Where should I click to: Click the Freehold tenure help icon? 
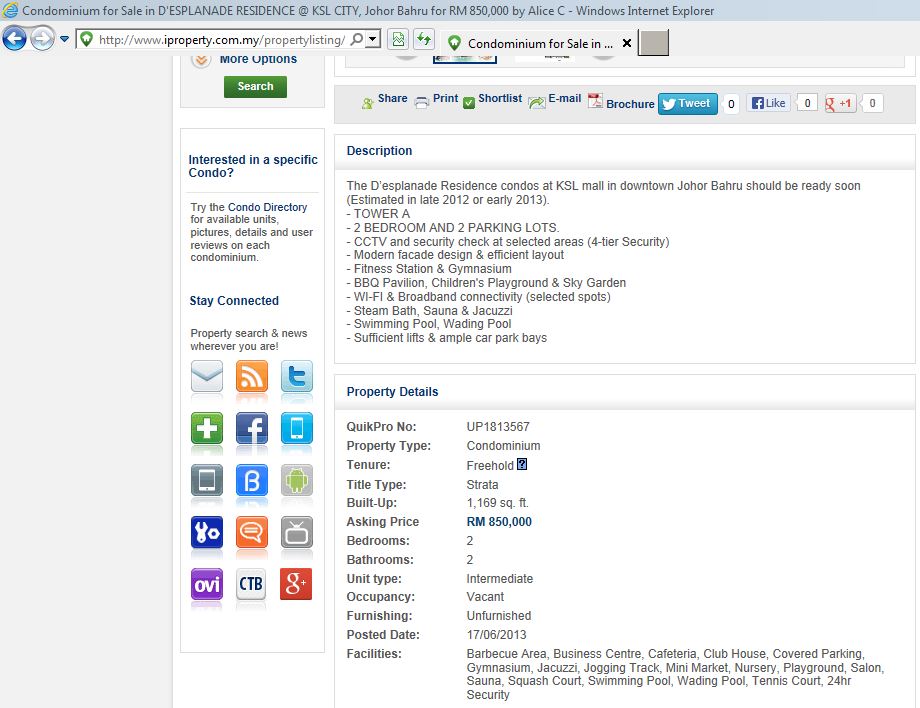point(522,465)
